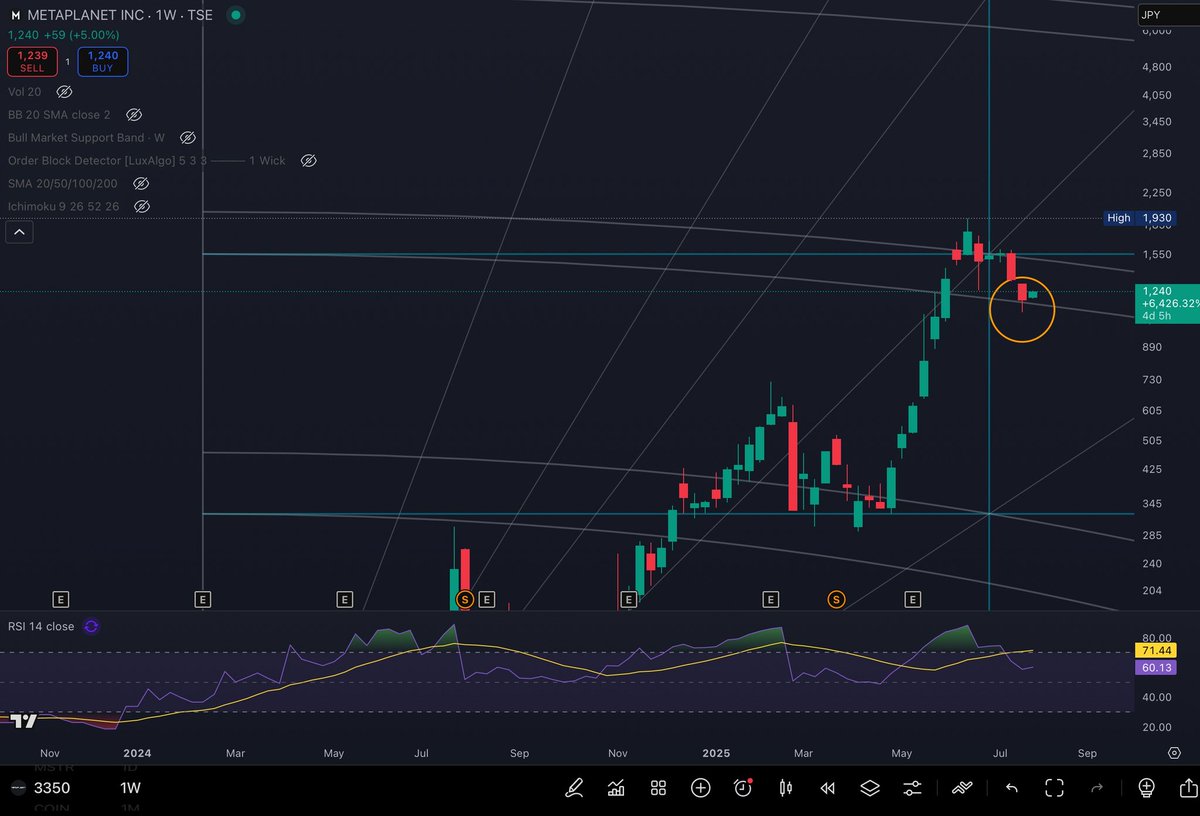
Task: Tap the order quantity 1 between Sell and Buy
Action: pos(68,62)
